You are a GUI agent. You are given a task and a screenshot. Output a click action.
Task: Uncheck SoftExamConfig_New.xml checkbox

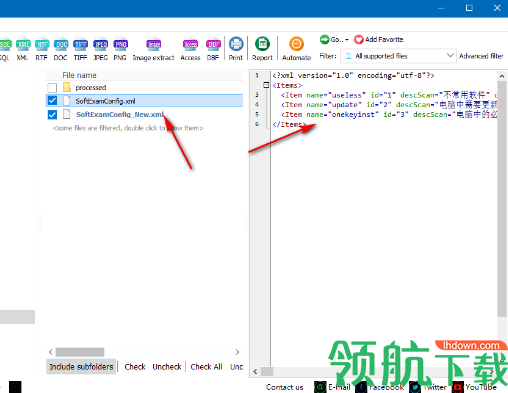point(52,115)
